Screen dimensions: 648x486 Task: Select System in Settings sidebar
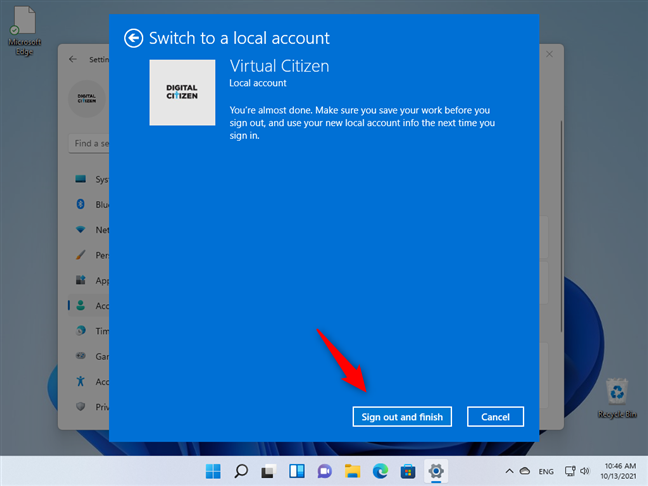click(x=88, y=179)
